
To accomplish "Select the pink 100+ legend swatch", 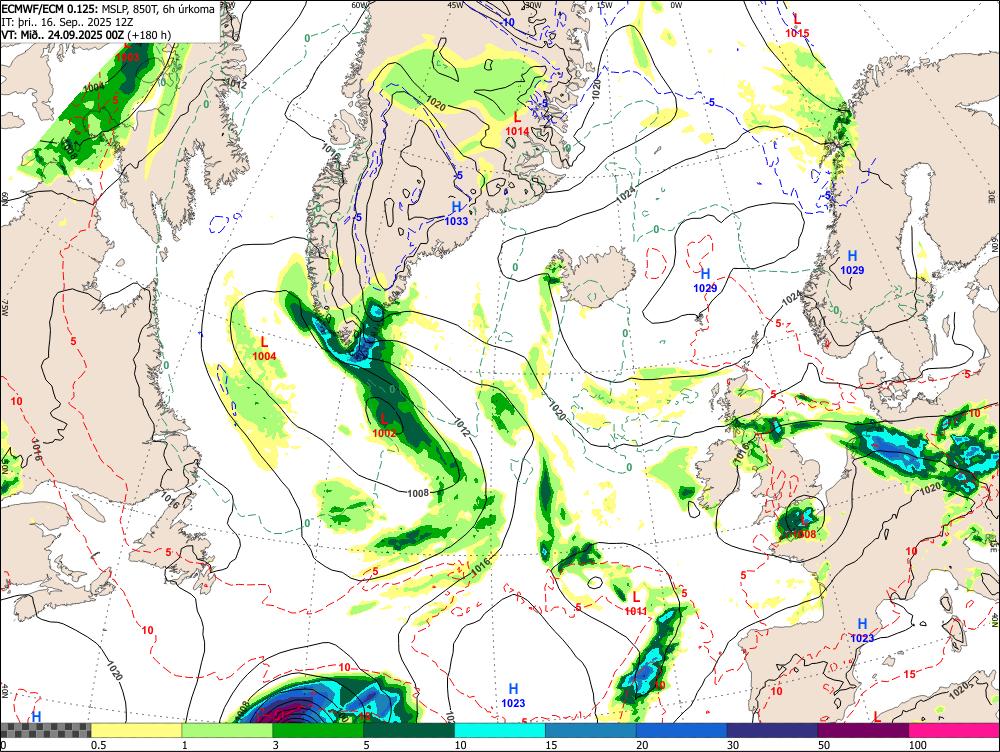I will [954, 730].
